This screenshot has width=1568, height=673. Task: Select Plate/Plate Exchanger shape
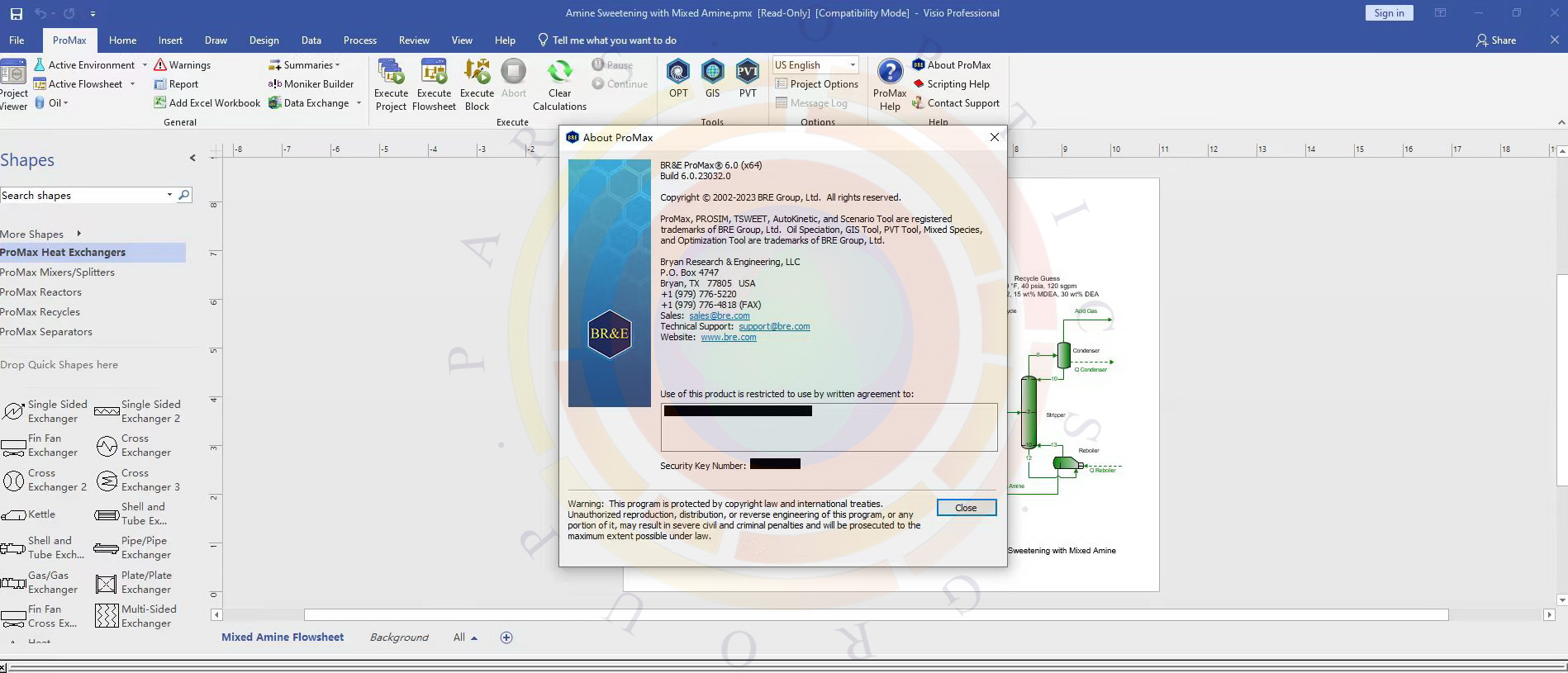coord(135,582)
